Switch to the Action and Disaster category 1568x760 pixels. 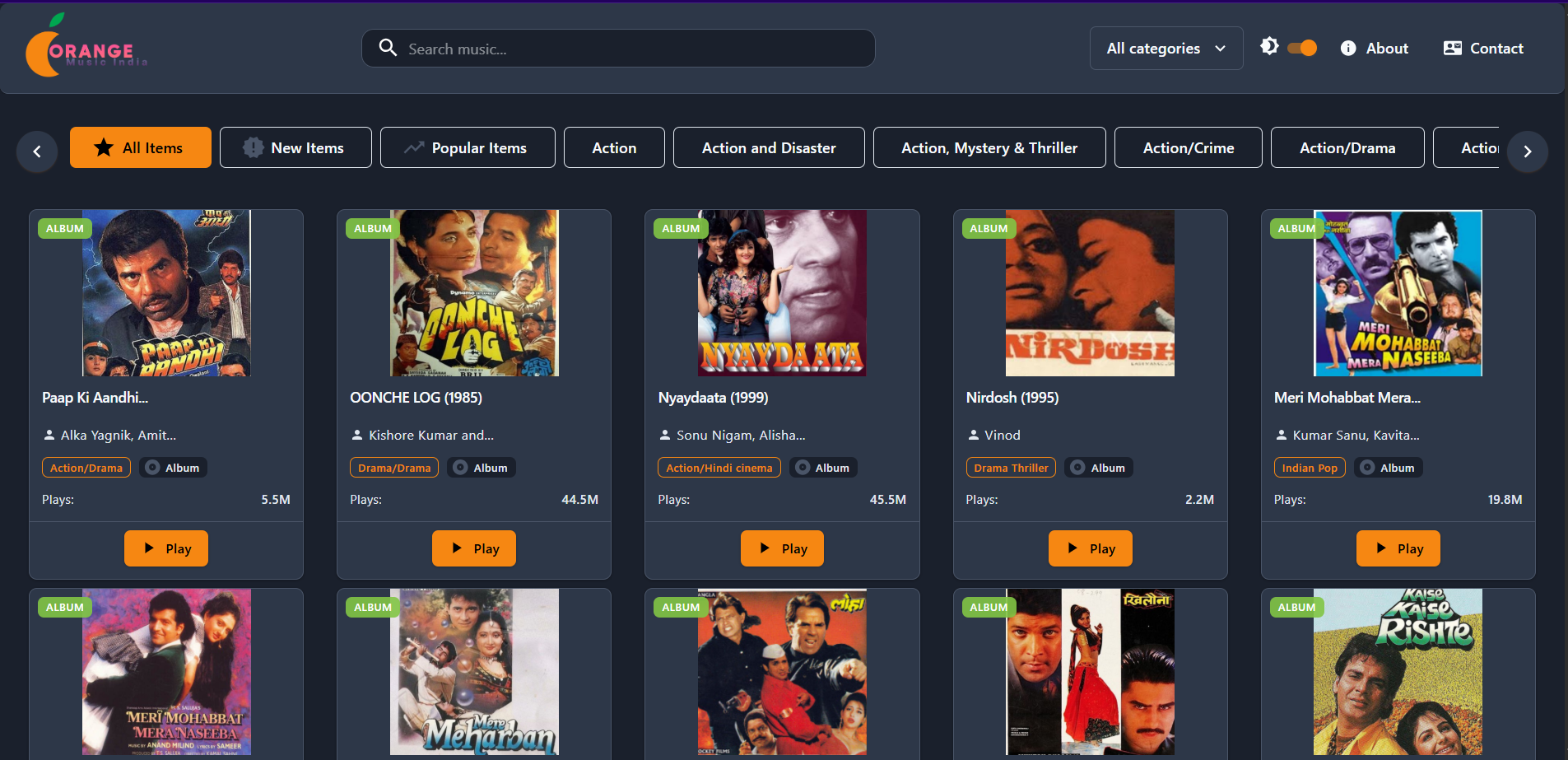tap(768, 147)
